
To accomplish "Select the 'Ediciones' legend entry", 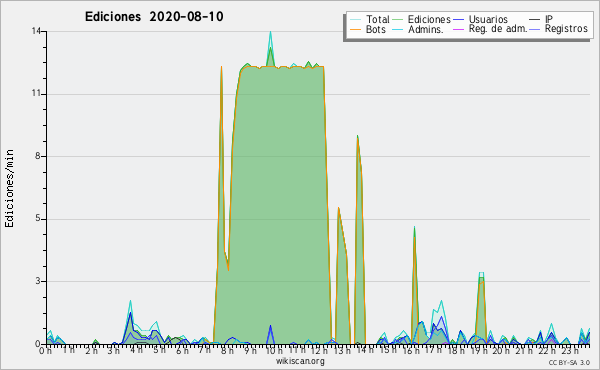I will coord(429,19).
